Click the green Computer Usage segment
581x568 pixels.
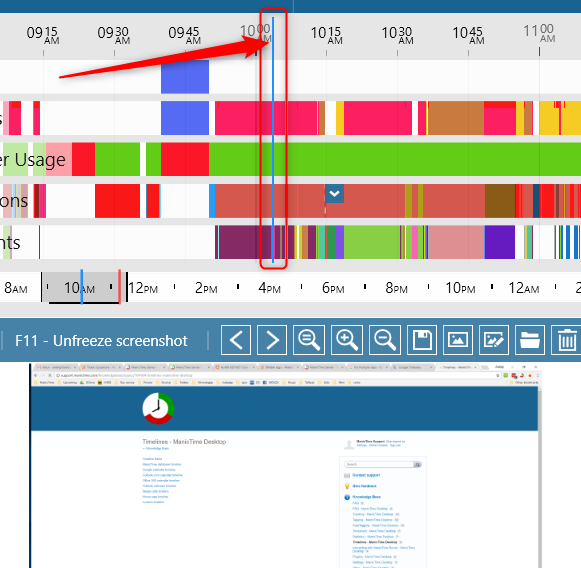[x=395, y=159]
